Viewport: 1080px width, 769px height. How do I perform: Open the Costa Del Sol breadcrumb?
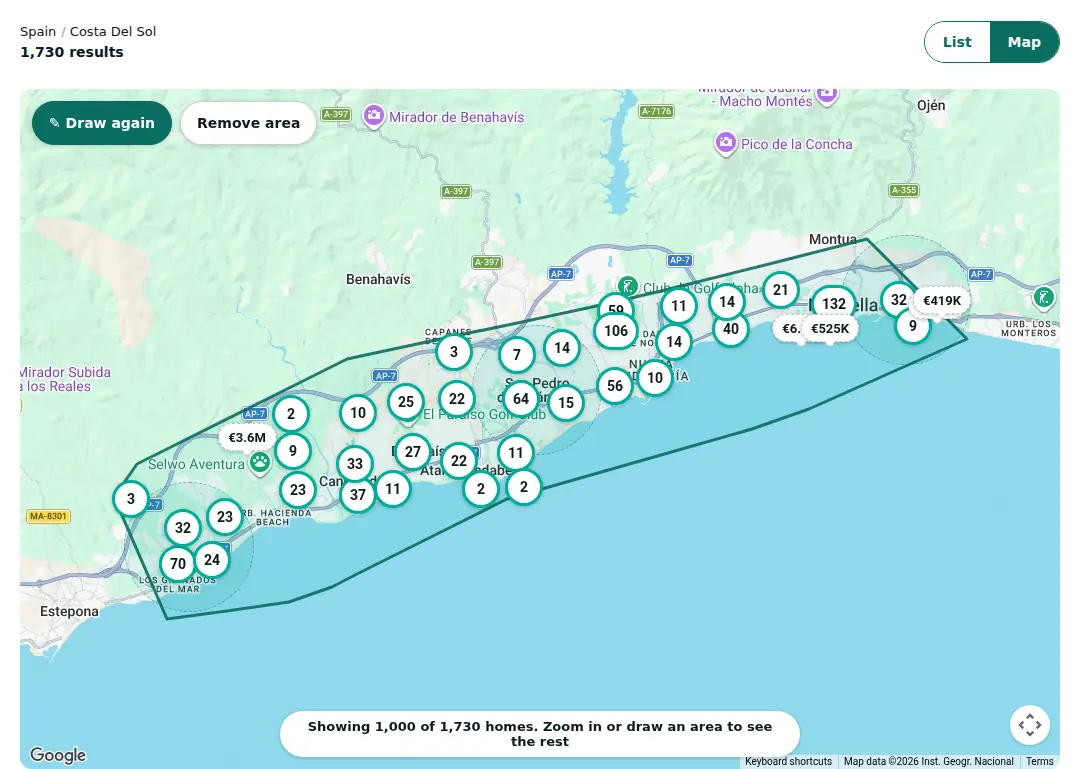click(113, 32)
